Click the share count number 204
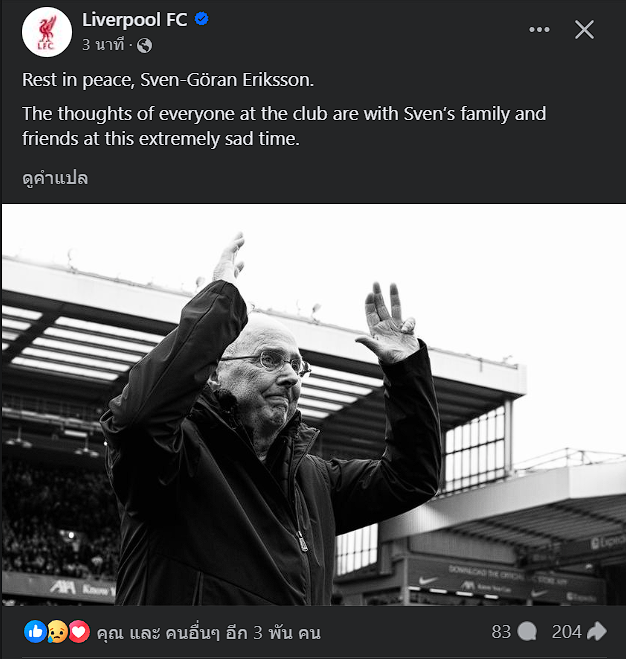 (566, 632)
